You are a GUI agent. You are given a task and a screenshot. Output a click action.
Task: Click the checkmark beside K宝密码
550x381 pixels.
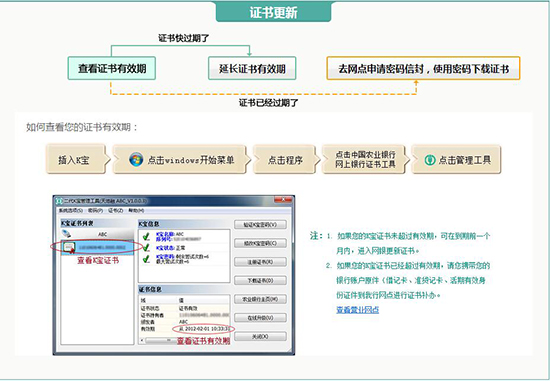click(146, 259)
